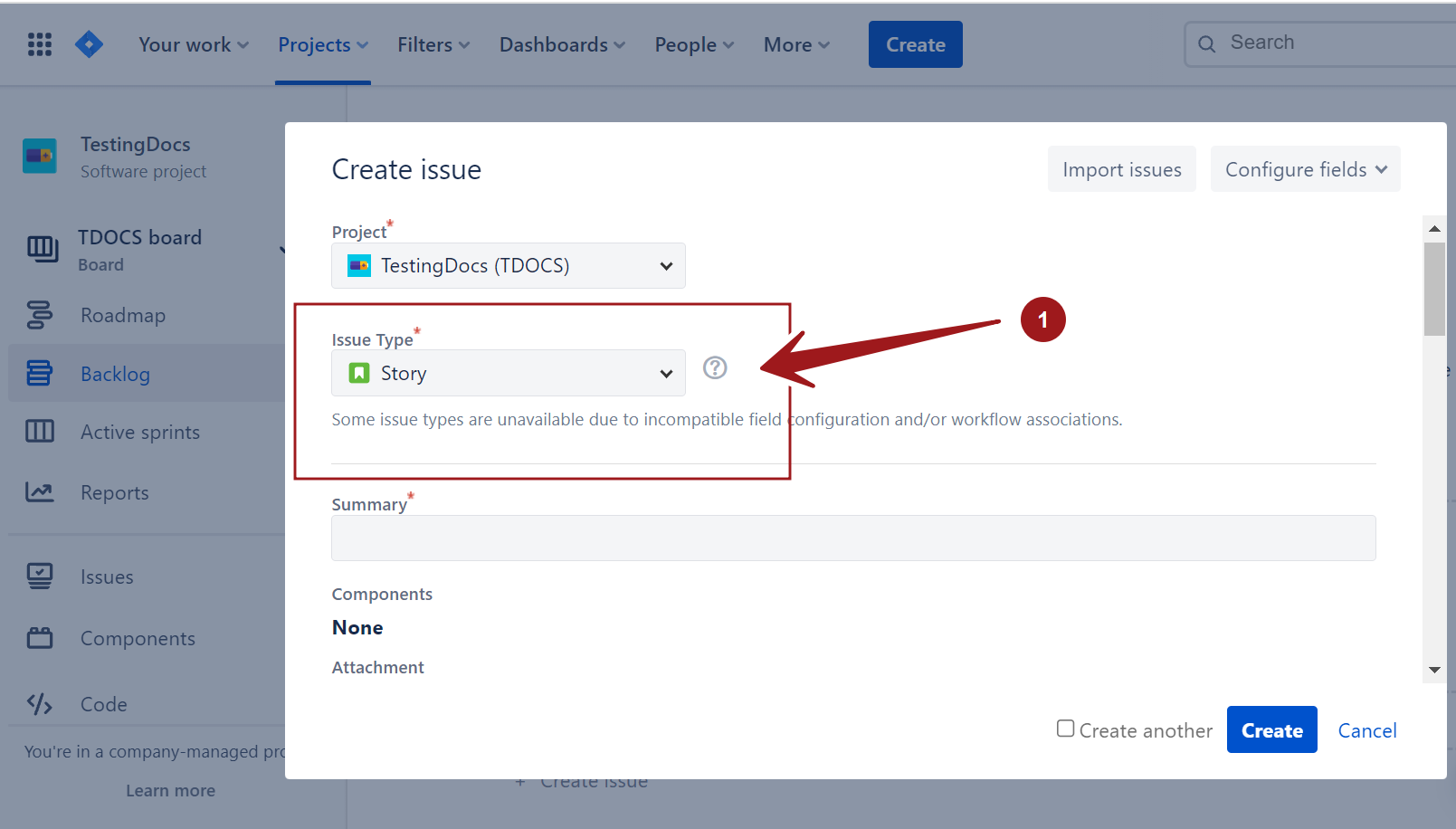Click the dialog's vertical scrollbar thumb
Screen dimensions: 1456x829
click(x=1434, y=290)
